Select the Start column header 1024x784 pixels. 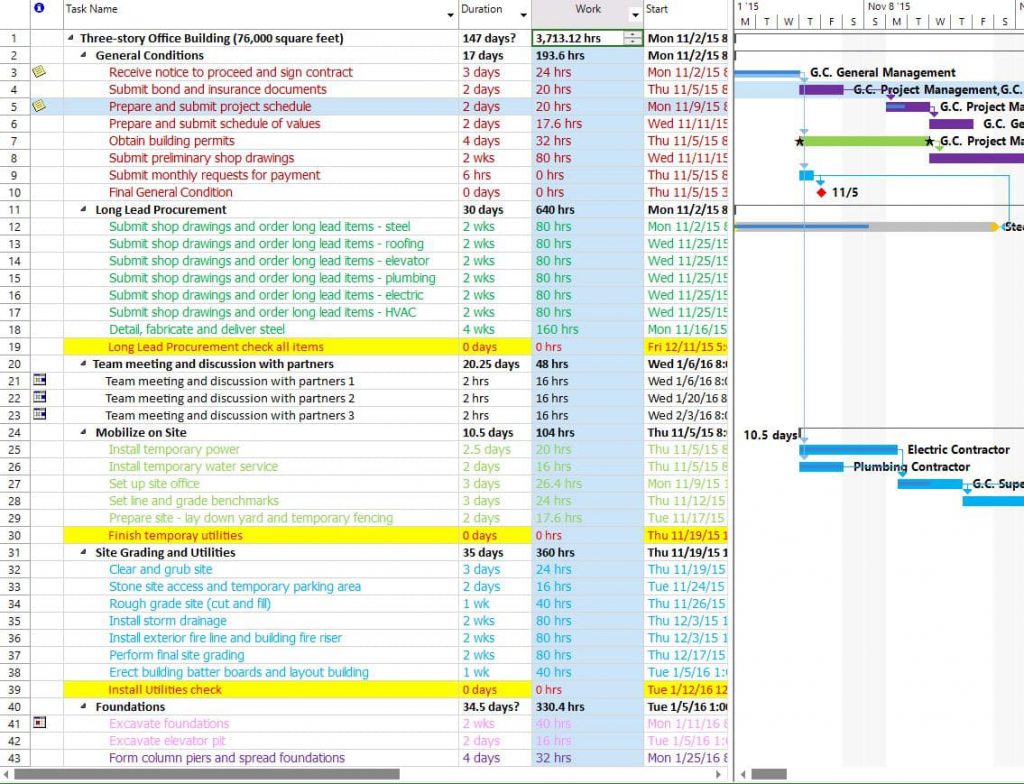point(685,9)
